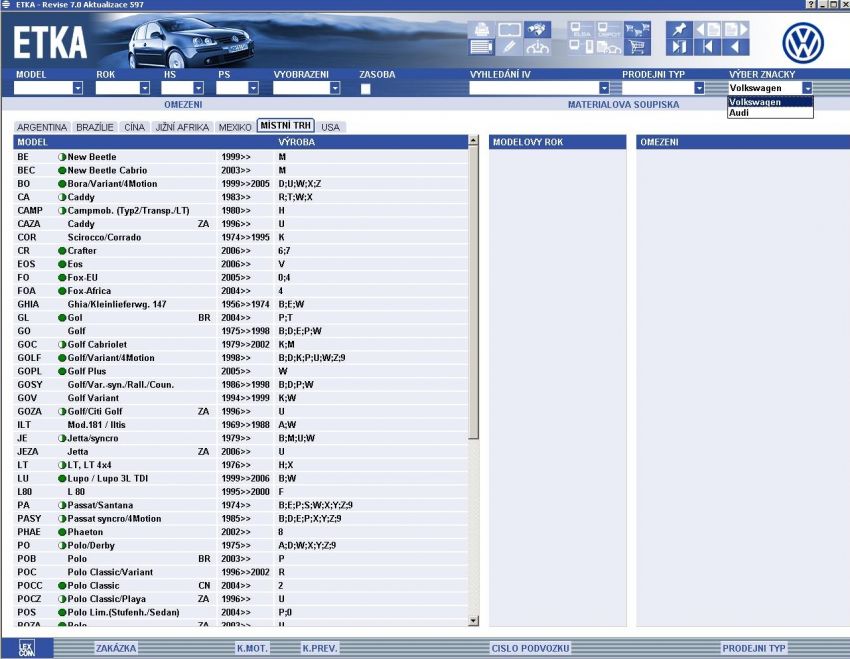Expand the HS dropdown
Viewport: 850px width, 659px height.
198,88
